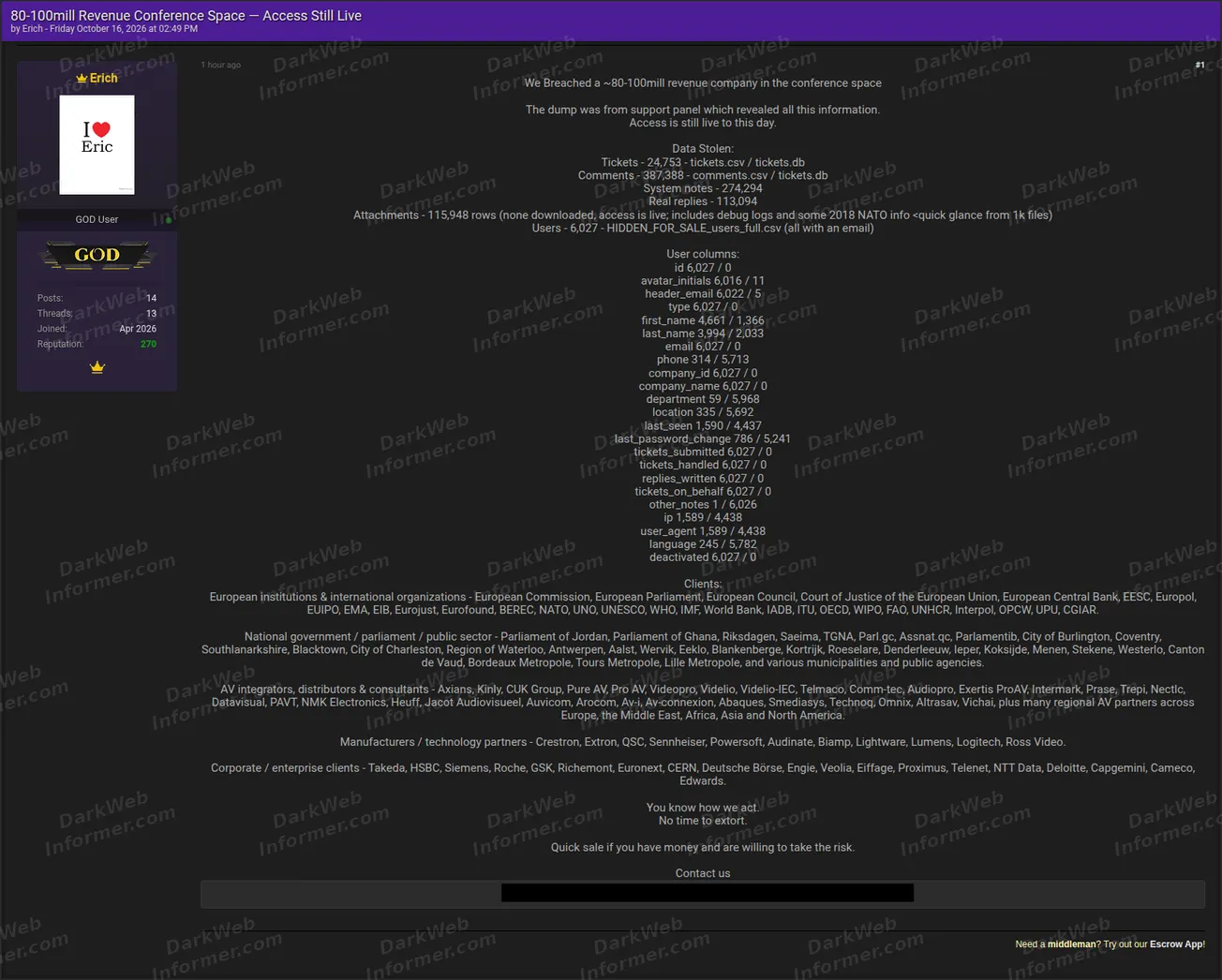Click the "GOD User" title text
The image size is (1222, 980).
(97, 220)
